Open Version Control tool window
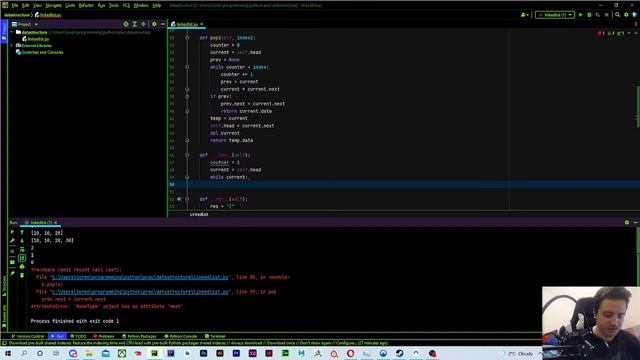 tap(28, 336)
